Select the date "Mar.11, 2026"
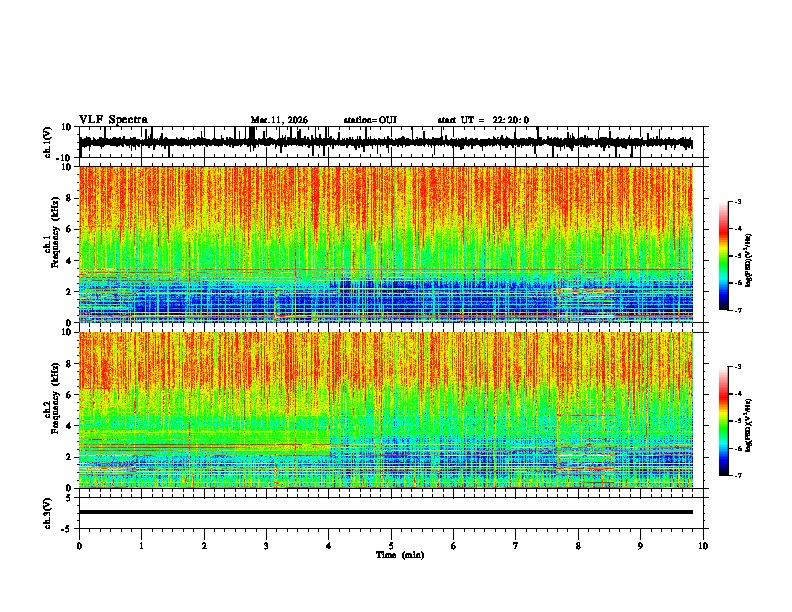Image resolution: width=792 pixels, height=612 pixels. pyautogui.click(x=279, y=120)
